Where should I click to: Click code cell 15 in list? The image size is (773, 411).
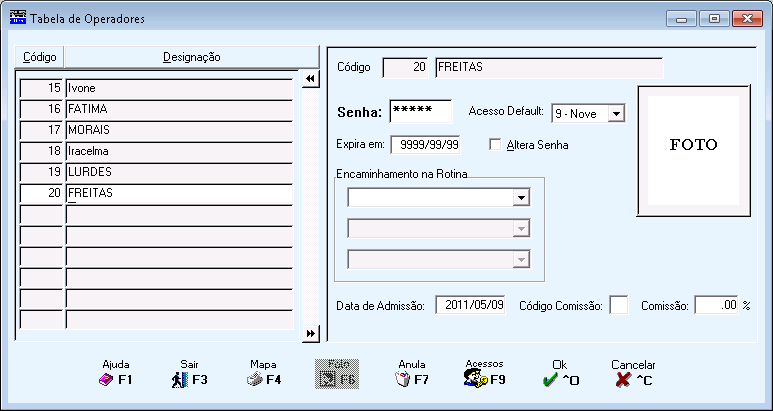[41, 89]
